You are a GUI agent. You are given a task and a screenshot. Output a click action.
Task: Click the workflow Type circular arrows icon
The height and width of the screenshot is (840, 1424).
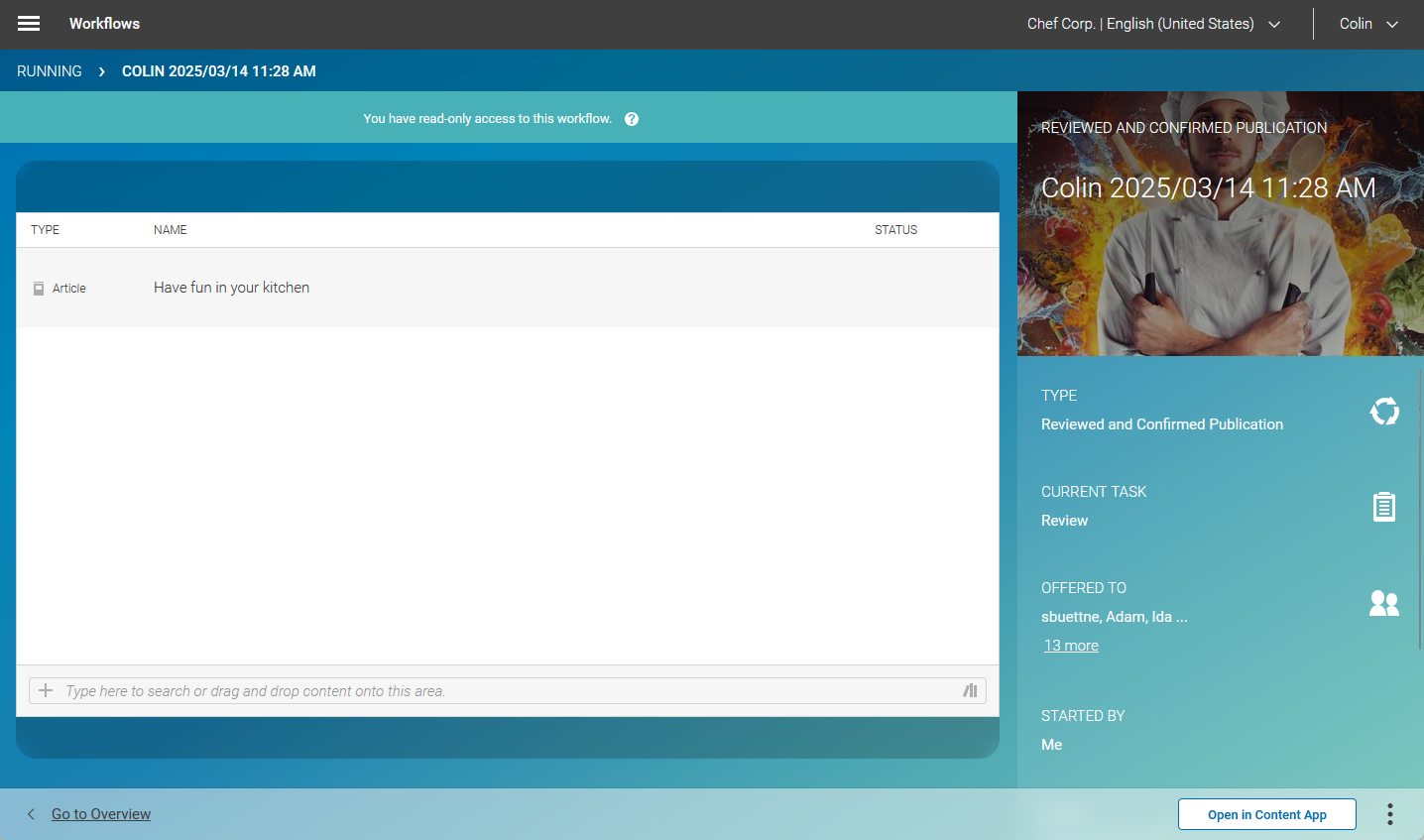(1384, 411)
